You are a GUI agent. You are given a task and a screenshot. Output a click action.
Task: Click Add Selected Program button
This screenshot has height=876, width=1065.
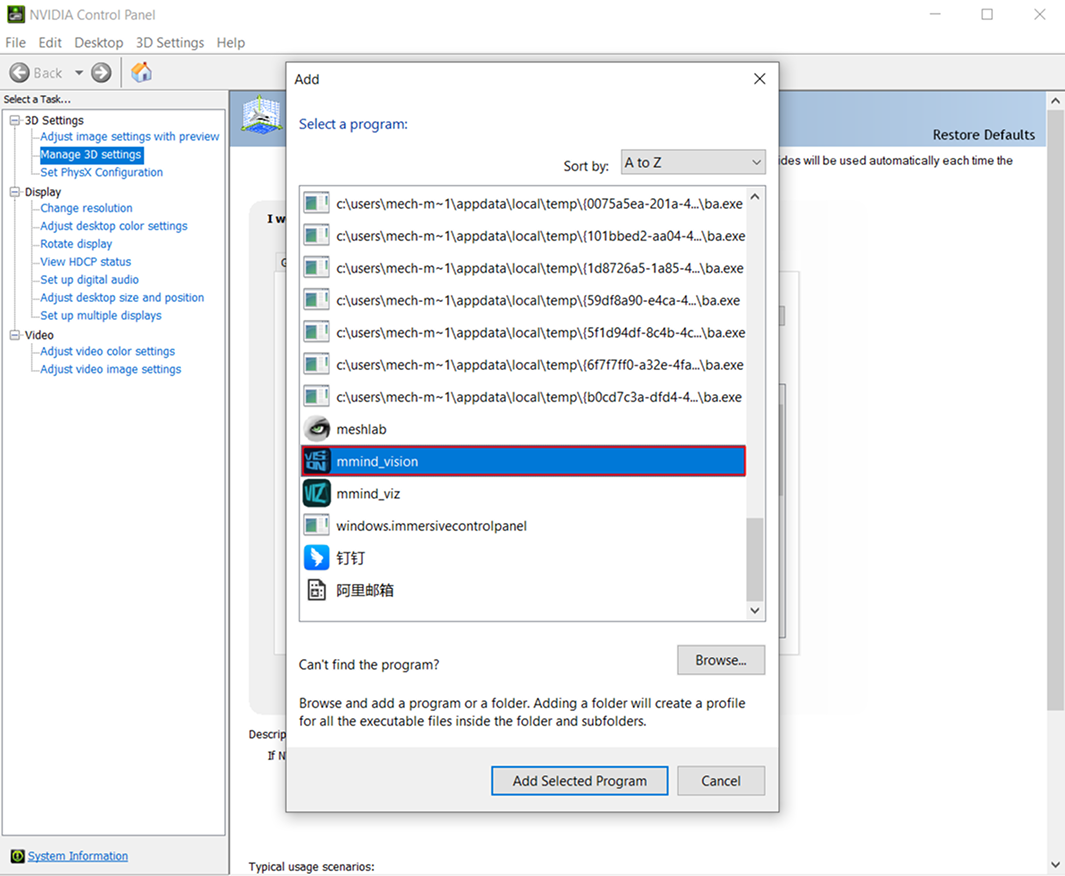[579, 781]
